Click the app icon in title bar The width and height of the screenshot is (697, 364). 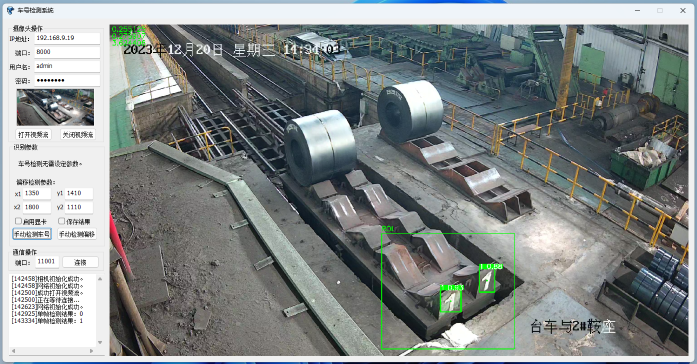10,10
